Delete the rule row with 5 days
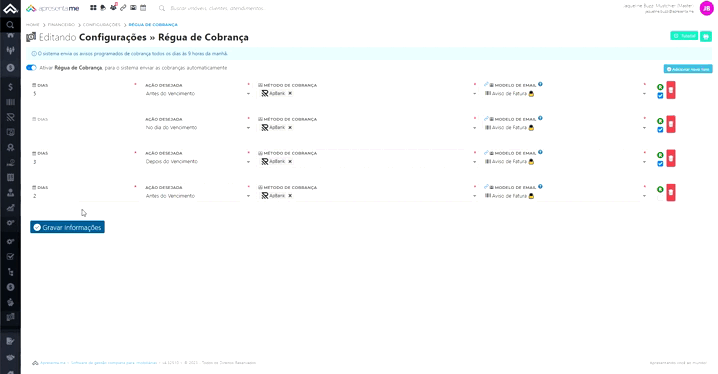The width and height of the screenshot is (718, 374). point(670,90)
